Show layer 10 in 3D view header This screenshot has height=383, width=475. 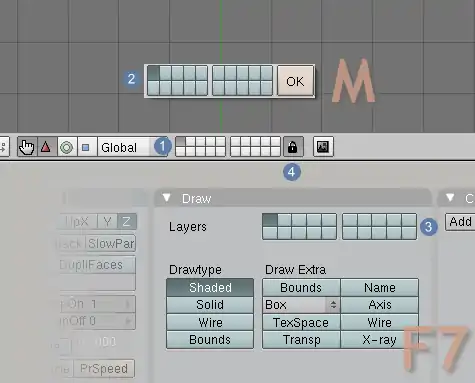pos(275,142)
